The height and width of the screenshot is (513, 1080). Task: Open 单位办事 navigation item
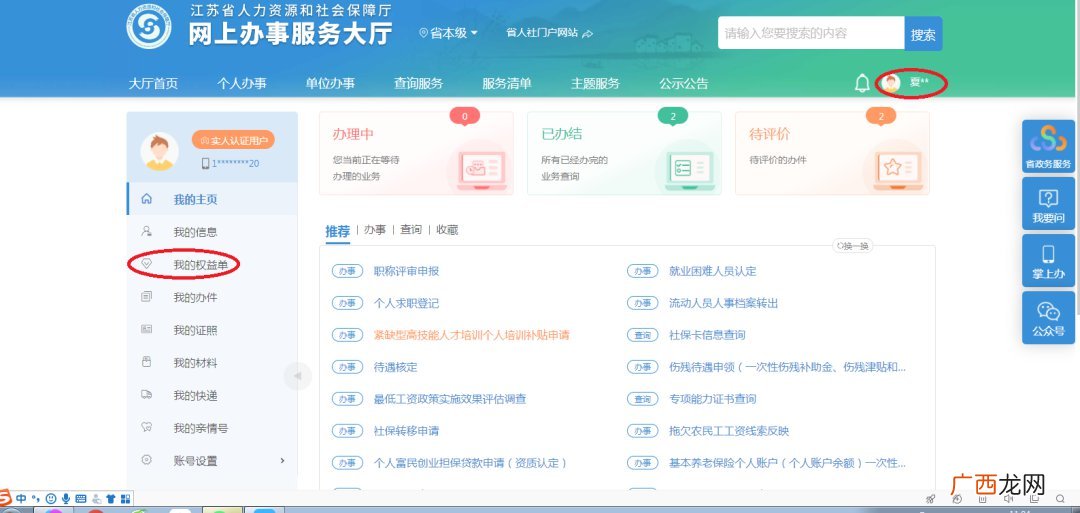pyautogui.click(x=330, y=84)
